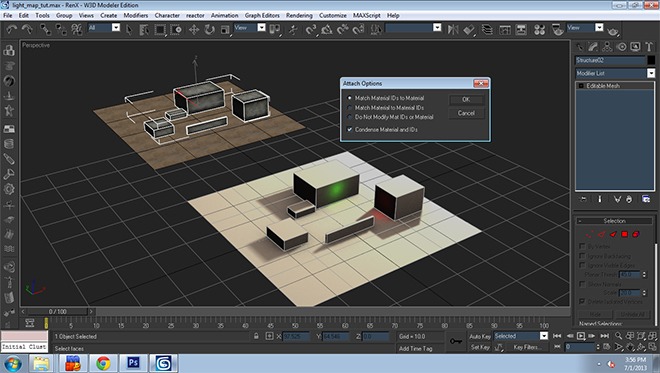Select Do Not Modify Mat IDs option
This screenshot has height=373, width=660.
(390, 117)
